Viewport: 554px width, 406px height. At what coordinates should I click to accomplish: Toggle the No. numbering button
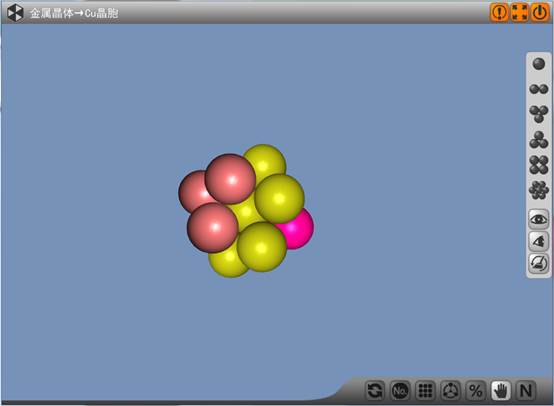400,391
